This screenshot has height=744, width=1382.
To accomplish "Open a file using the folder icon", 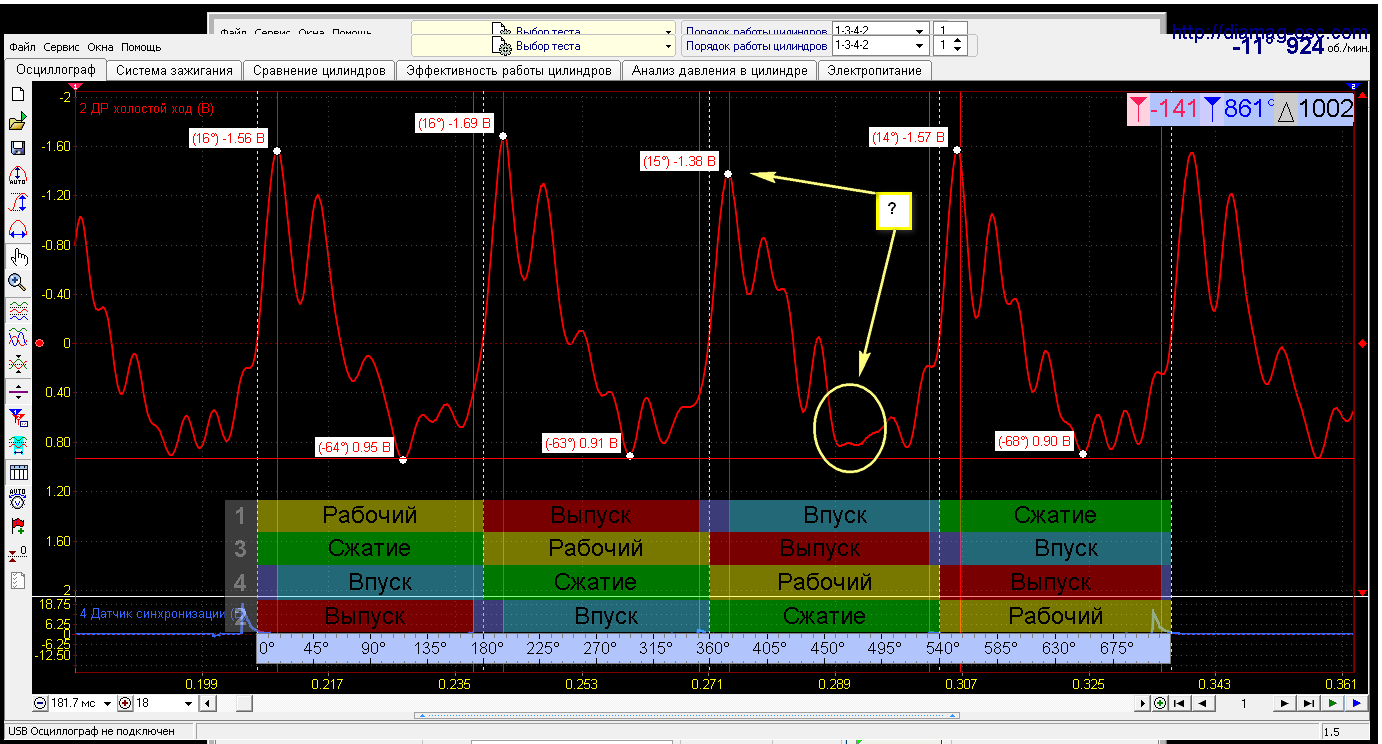I will coord(17,121).
